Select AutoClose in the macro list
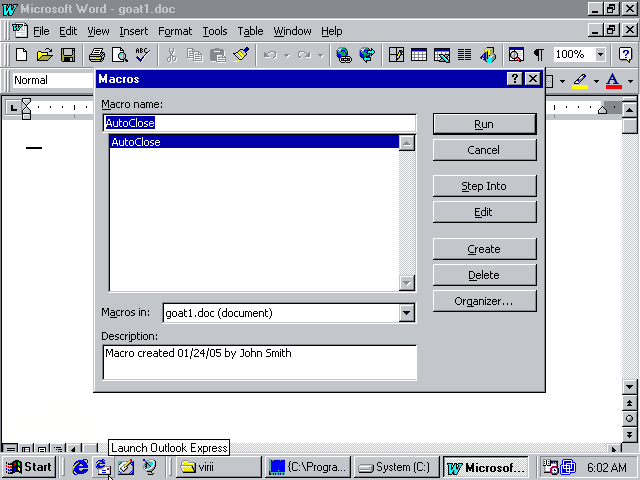 254,142
